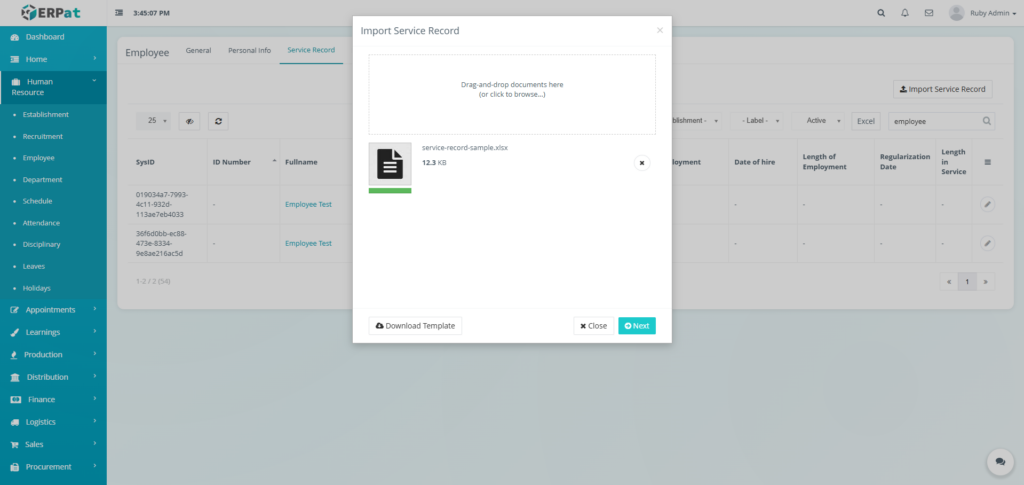Open Department under Human Resource

[x=42, y=180]
